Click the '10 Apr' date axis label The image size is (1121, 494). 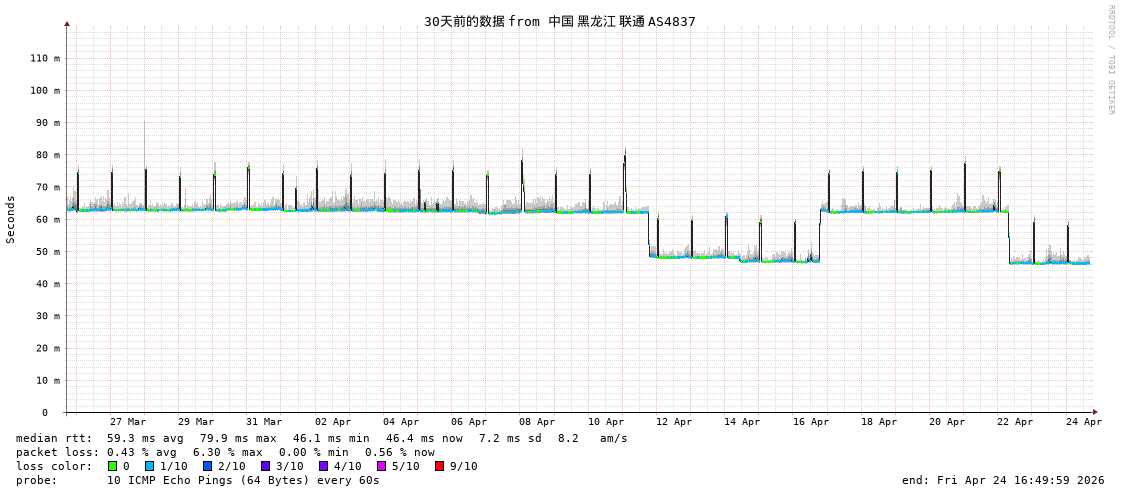pos(606,422)
